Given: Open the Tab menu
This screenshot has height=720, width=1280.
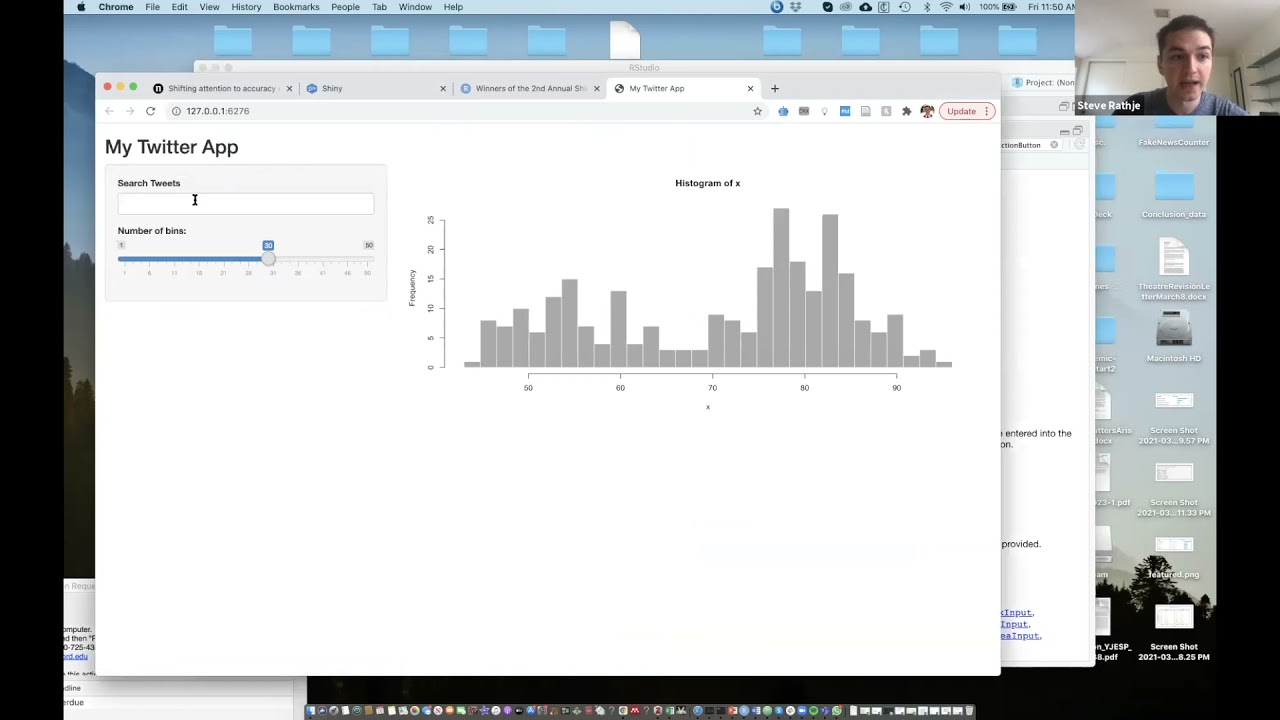Looking at the screenshot, I should 379,7.
